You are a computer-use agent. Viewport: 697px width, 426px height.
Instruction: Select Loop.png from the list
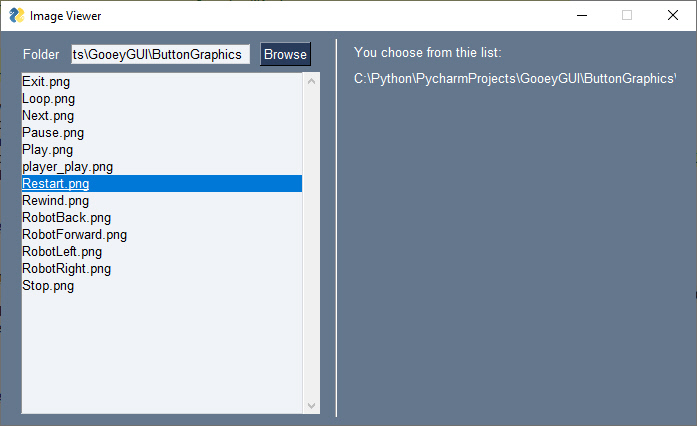pos(48,99)
